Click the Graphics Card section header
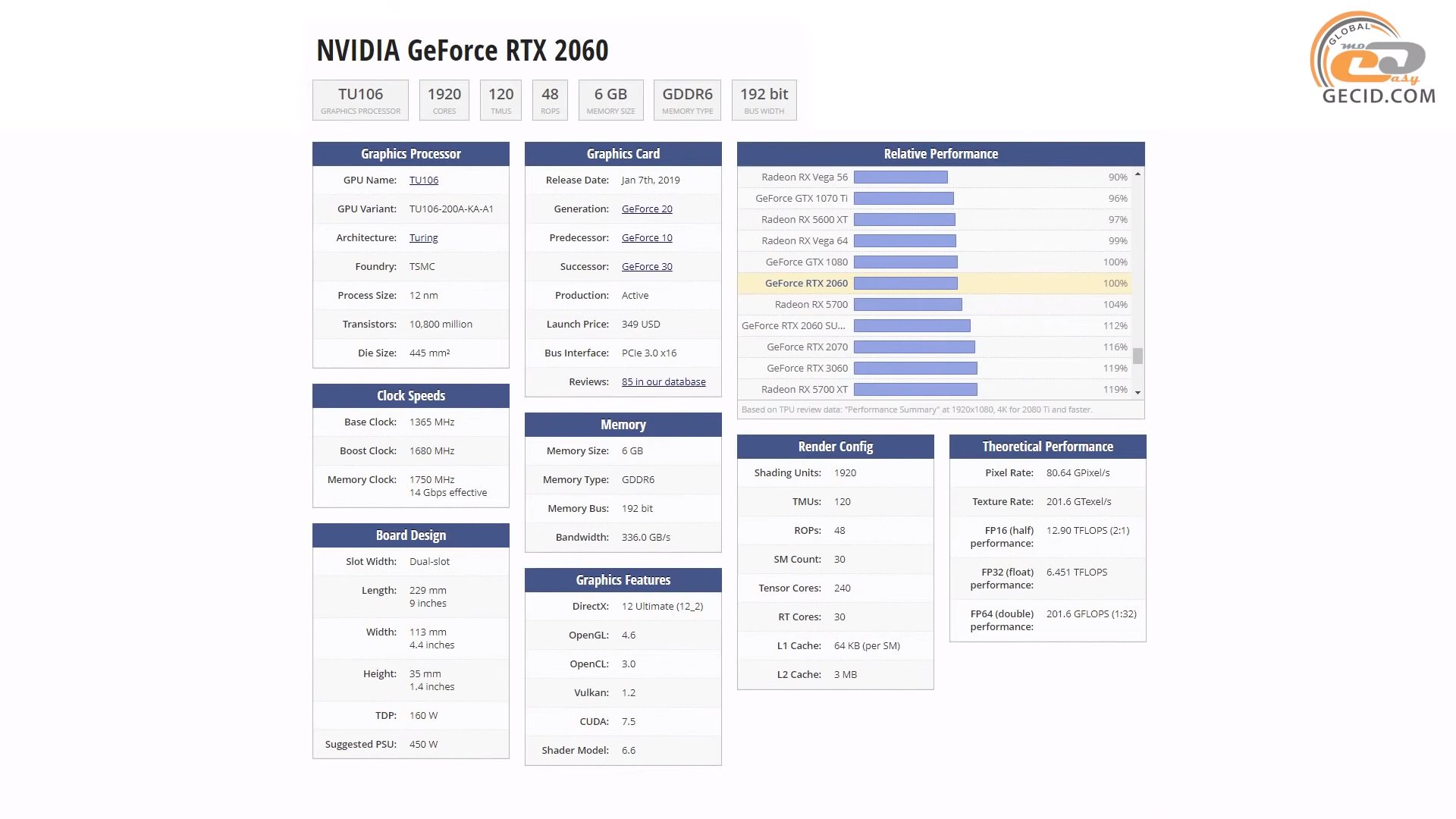This screenshot has height=819, width=1456. [623, 154]
